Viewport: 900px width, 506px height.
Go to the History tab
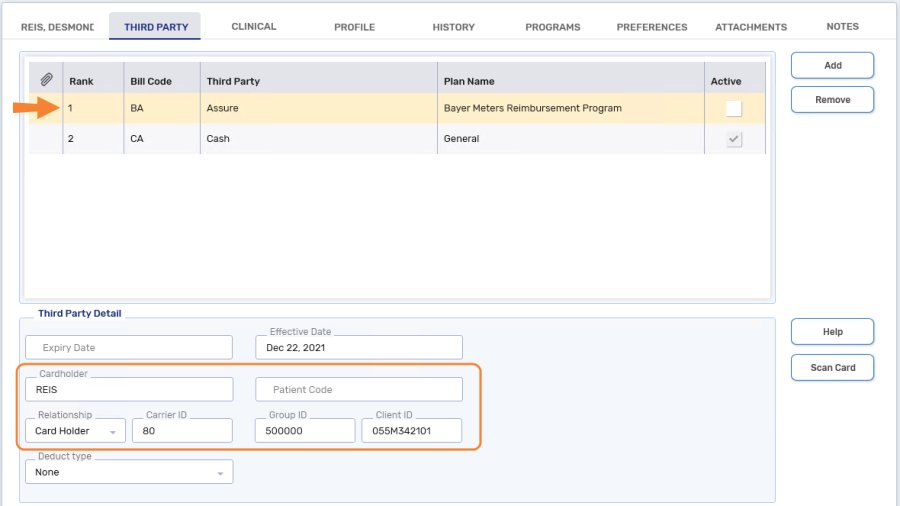pos(453,27)
